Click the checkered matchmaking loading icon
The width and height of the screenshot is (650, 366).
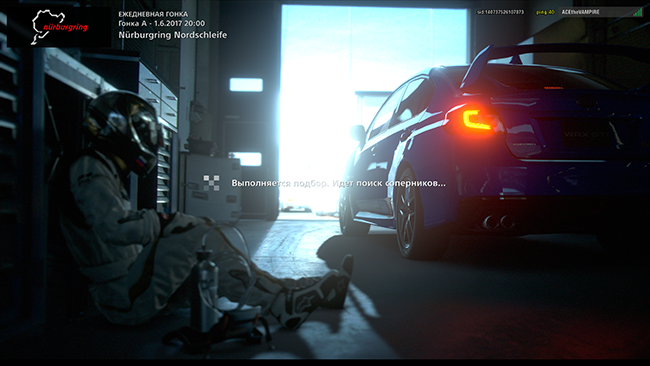[x=211, y=183]
